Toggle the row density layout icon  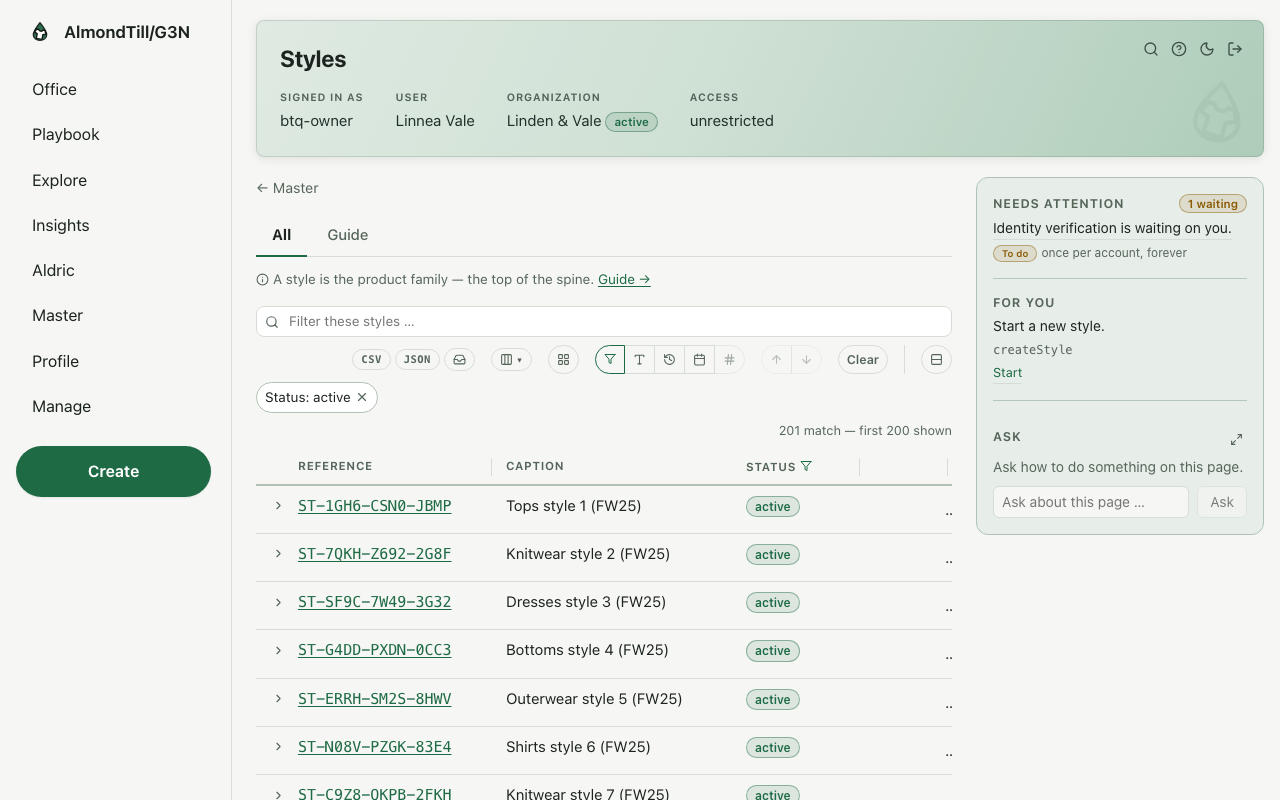936,360
